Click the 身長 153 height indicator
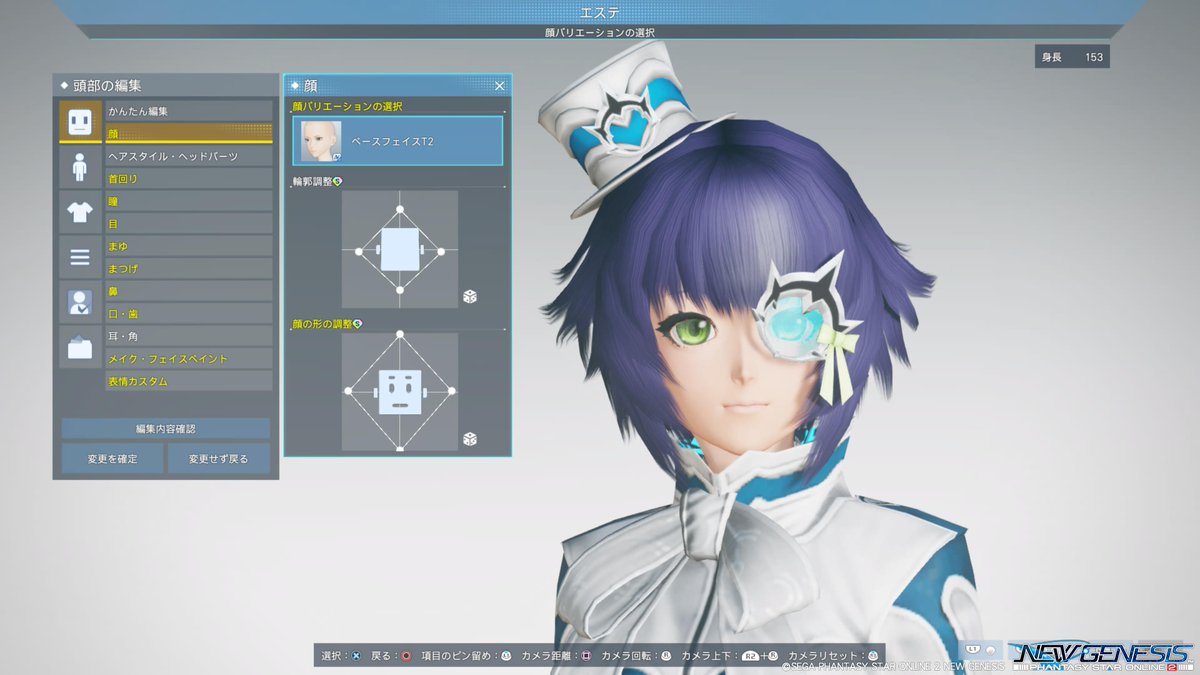Image resolution: width=1200 pixels, height=675 pixels. tap(1072, 57)
